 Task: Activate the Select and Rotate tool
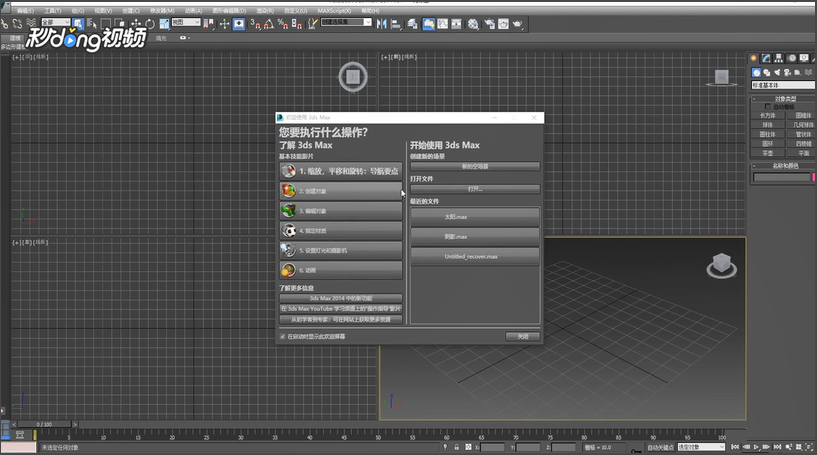150,23
